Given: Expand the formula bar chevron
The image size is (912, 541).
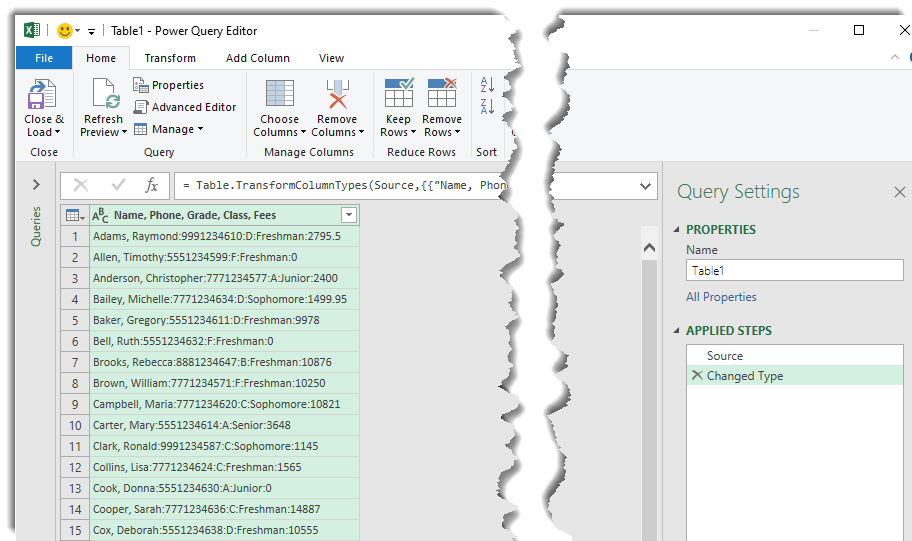Looking at the screenshot, I should click(x=645, y=186).
